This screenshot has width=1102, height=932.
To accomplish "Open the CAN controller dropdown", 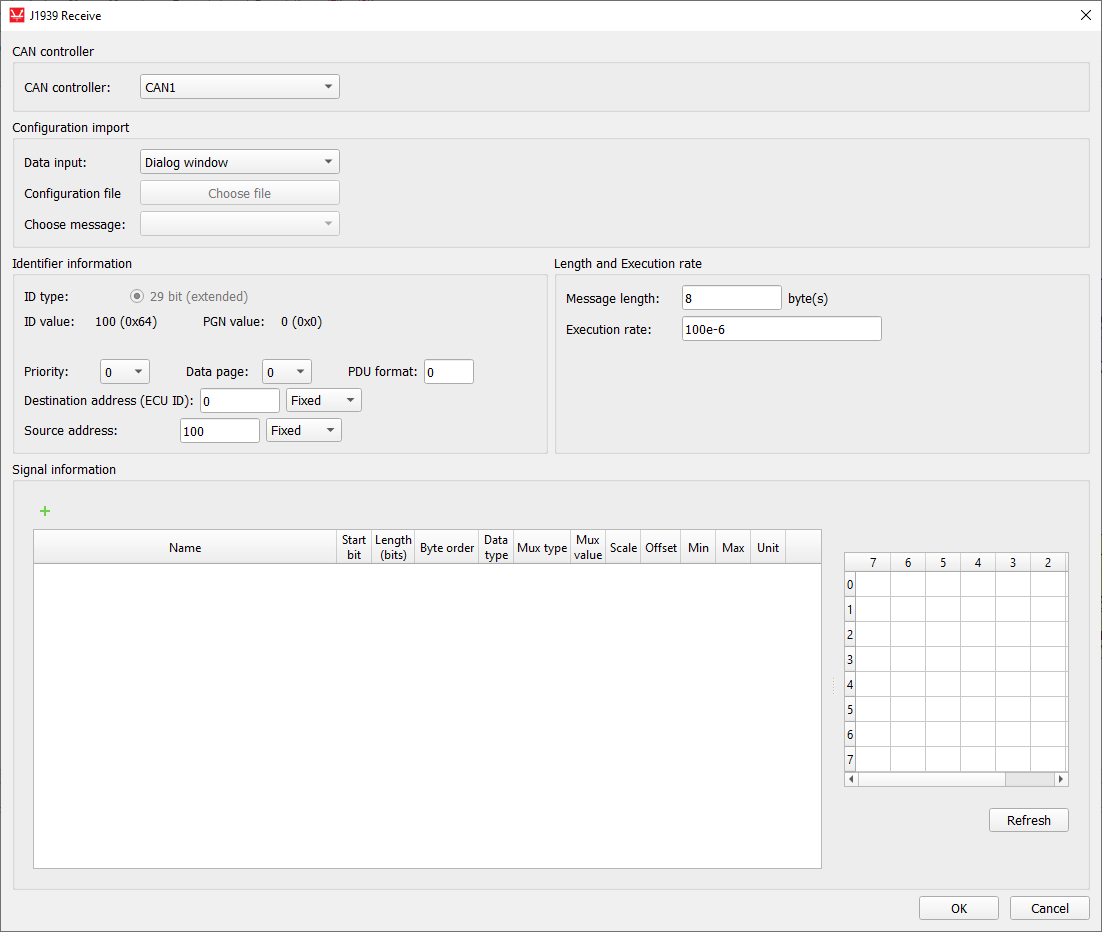I will click(239, 87).
